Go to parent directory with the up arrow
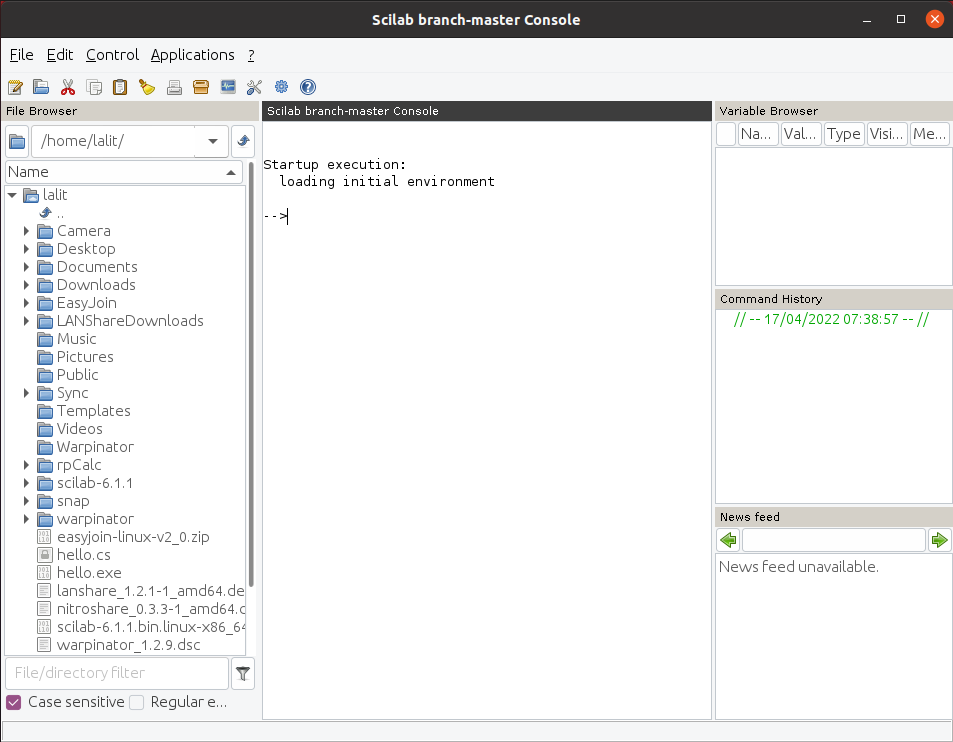 tap(243, 141)
